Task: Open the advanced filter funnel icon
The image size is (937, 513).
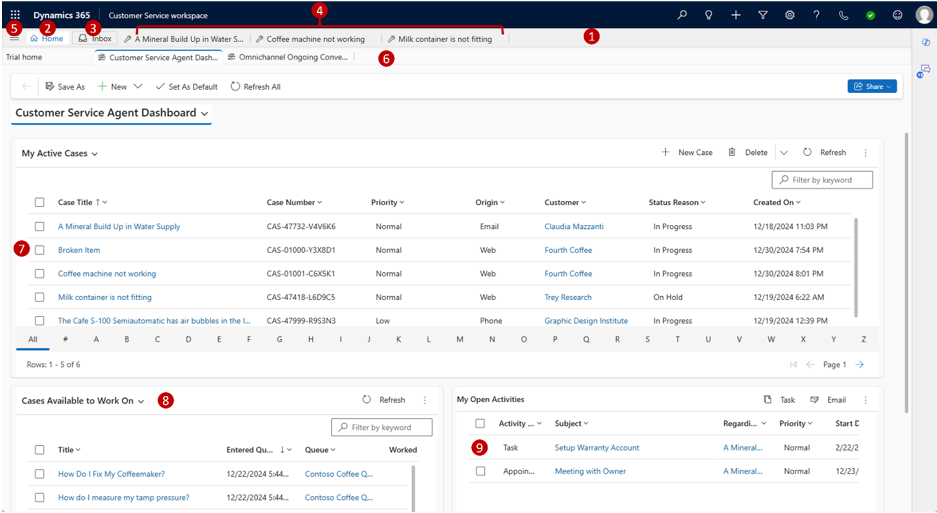Action: click(x=763, y=15)
